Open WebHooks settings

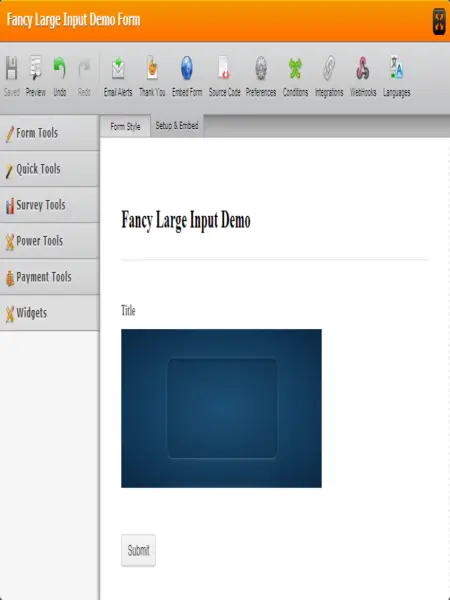click(363, 76)
